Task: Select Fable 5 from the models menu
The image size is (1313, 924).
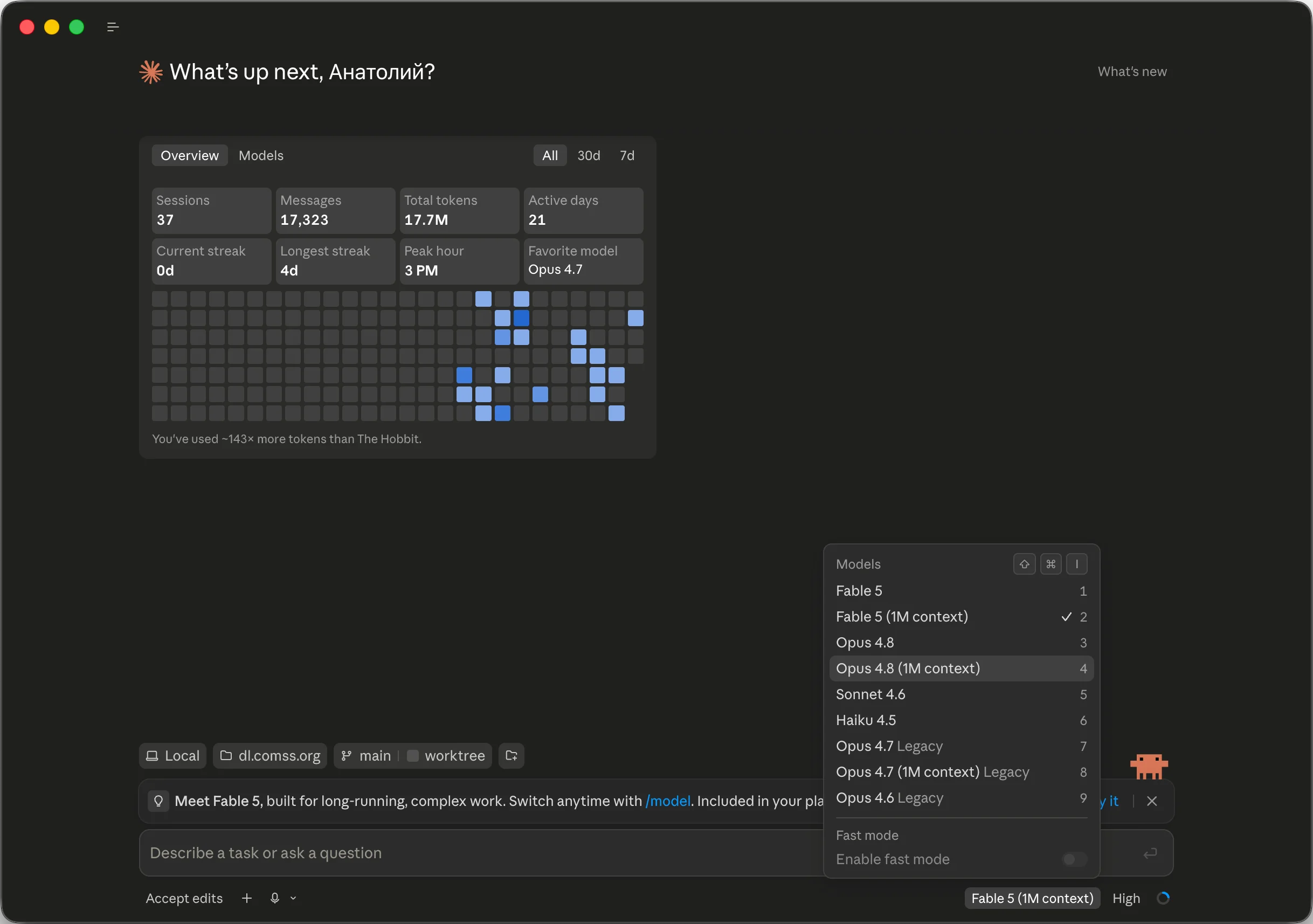Action: point(962,591)
